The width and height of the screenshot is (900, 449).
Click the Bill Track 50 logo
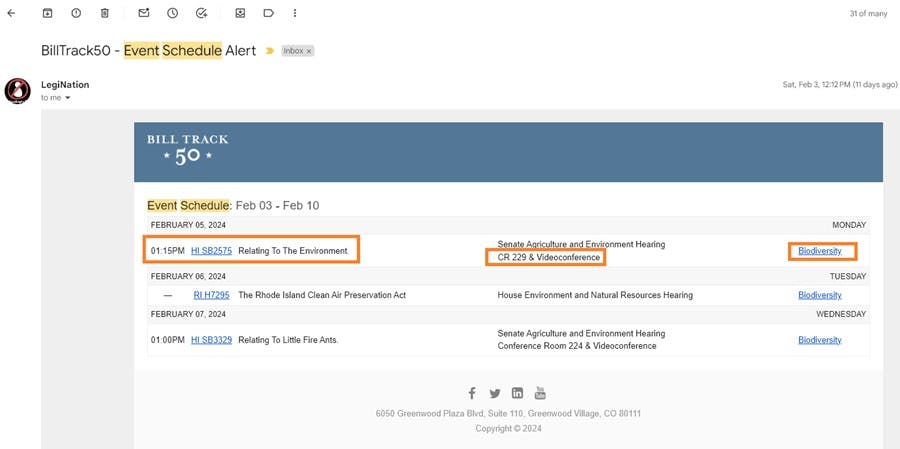click(188, 150)
